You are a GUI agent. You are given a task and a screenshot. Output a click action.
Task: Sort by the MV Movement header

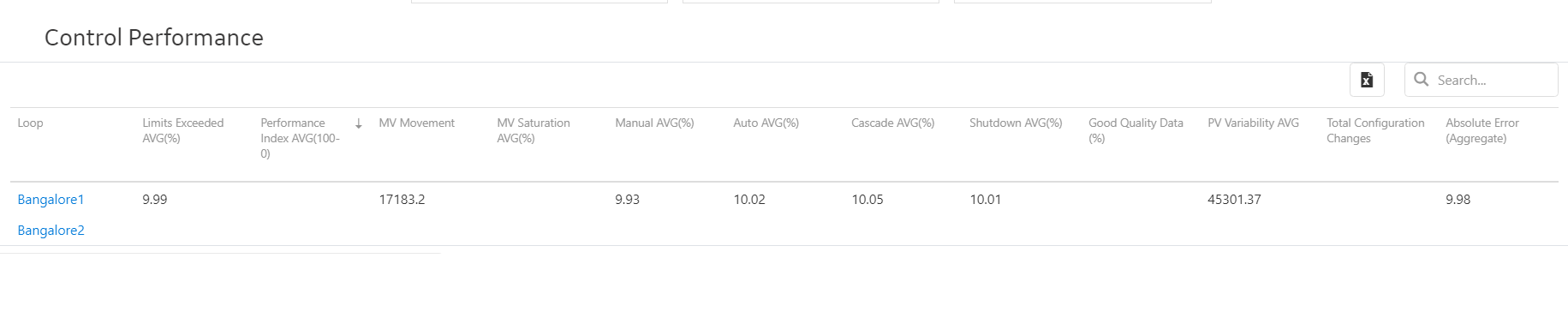[417, 123]
